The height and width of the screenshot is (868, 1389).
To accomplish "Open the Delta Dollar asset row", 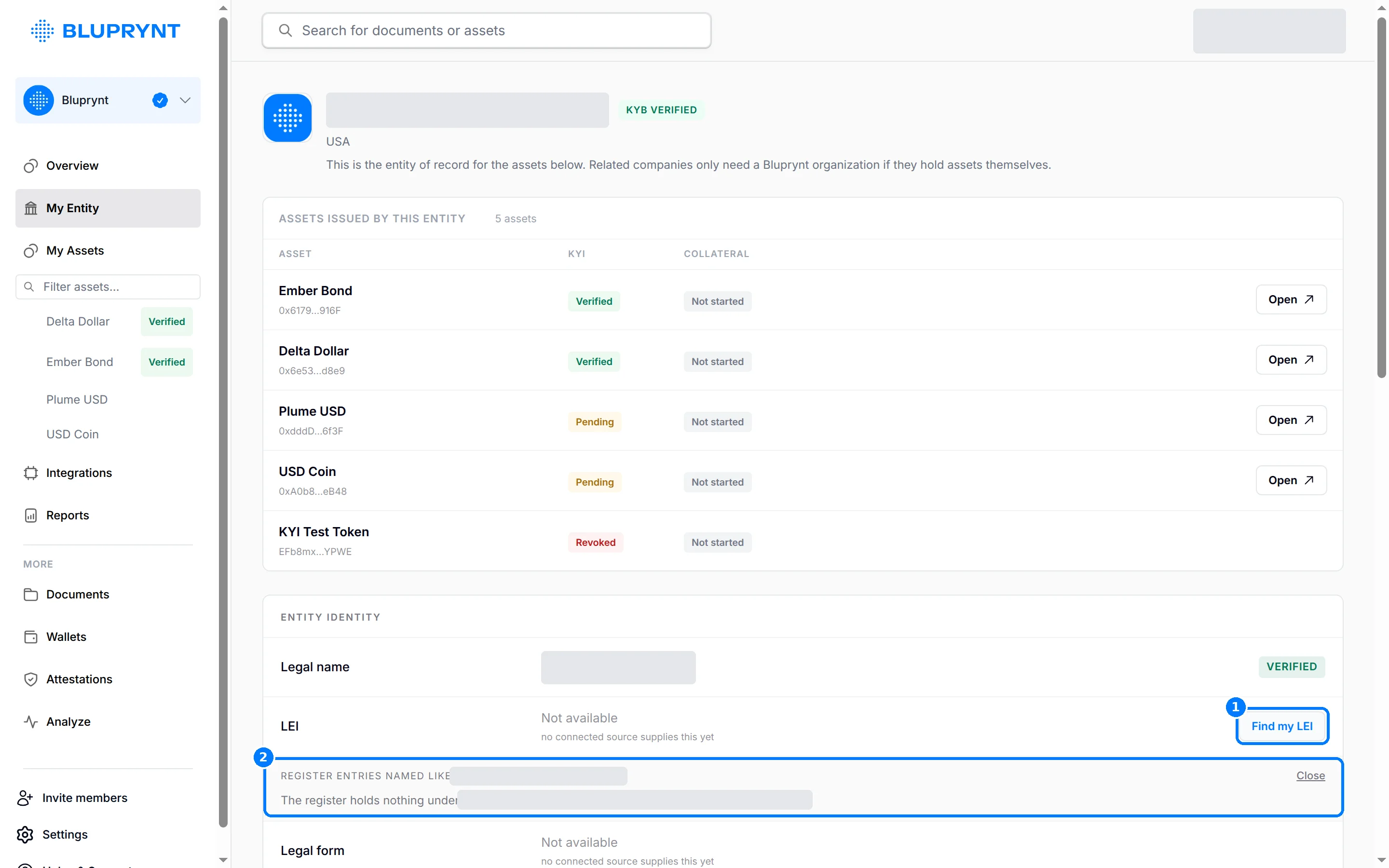I will [1291, 360].
